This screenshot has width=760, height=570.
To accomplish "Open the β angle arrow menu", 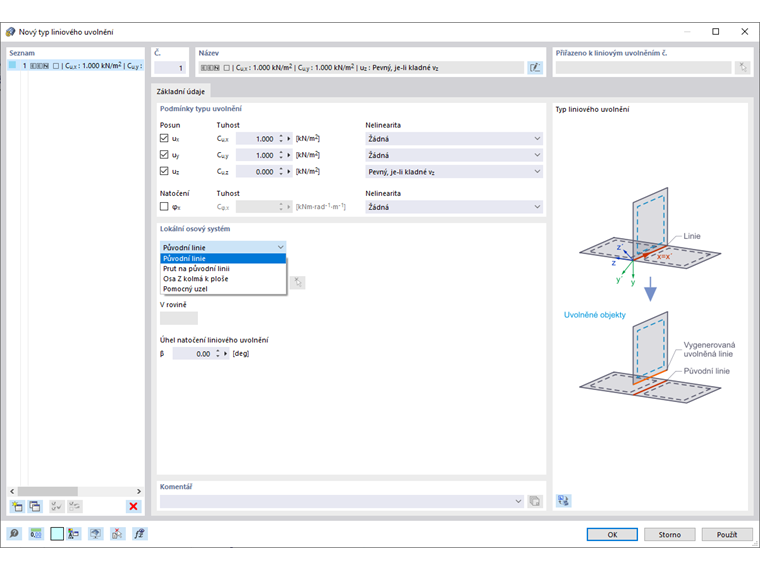I will 225,354.
